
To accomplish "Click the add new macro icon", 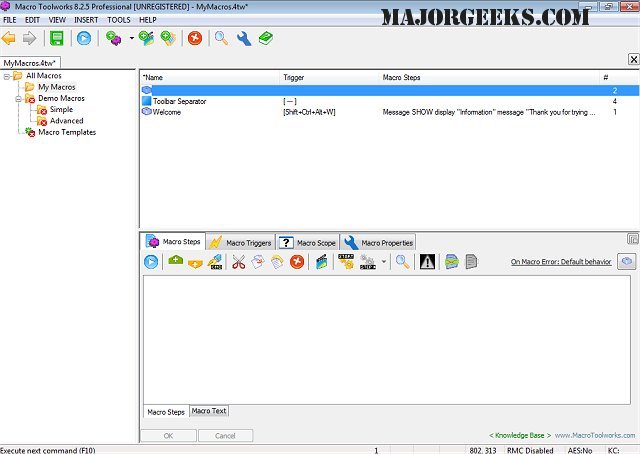I will coord(113,38).
